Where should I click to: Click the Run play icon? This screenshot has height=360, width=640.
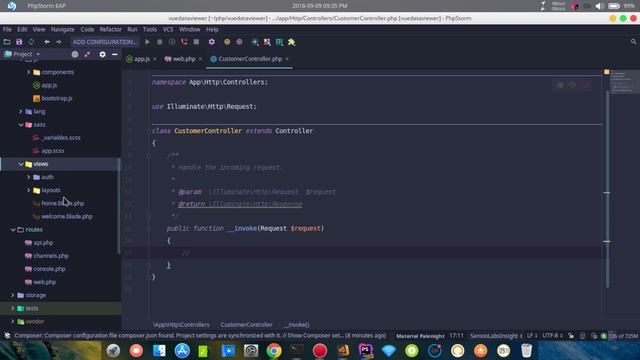click(x=147, y=42)
